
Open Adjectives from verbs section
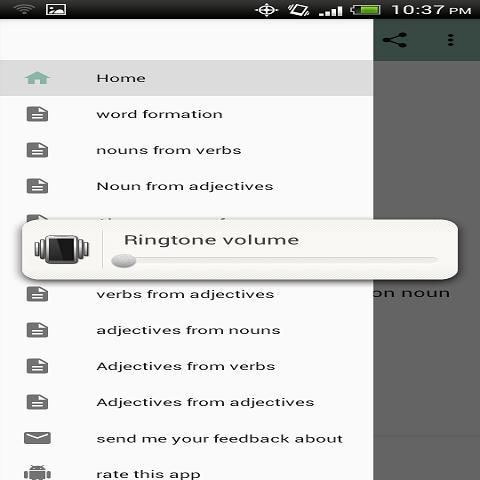[186, 366]
